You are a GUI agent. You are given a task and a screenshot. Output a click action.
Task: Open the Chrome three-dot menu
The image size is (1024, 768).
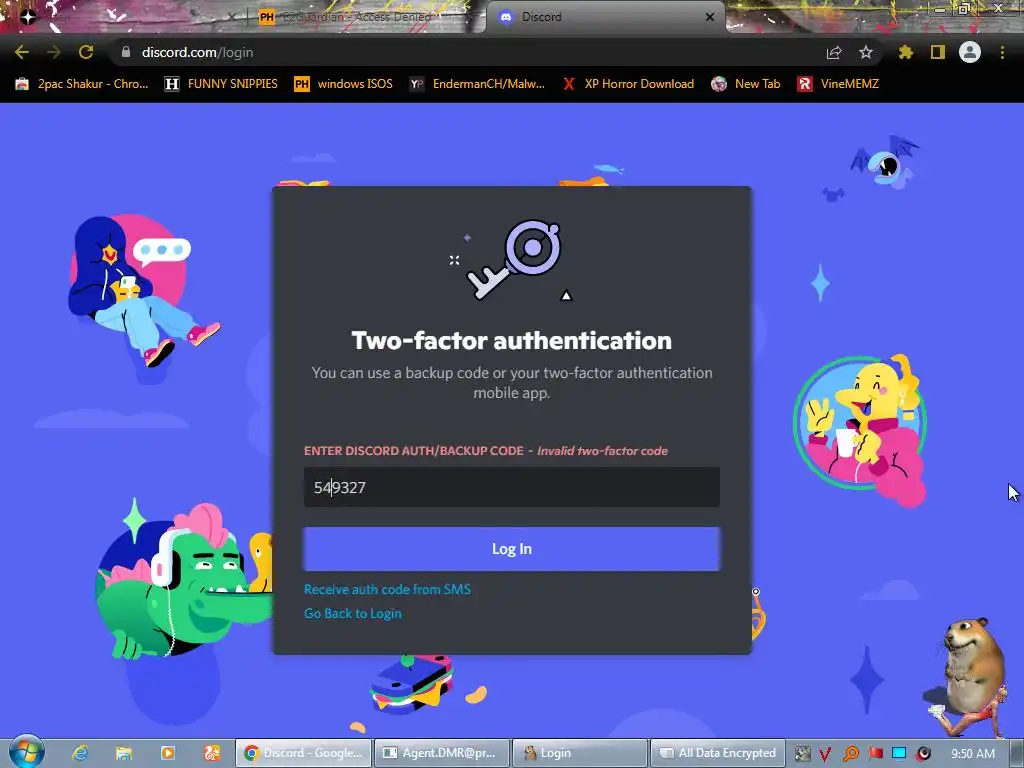(x=1002, y=52)
